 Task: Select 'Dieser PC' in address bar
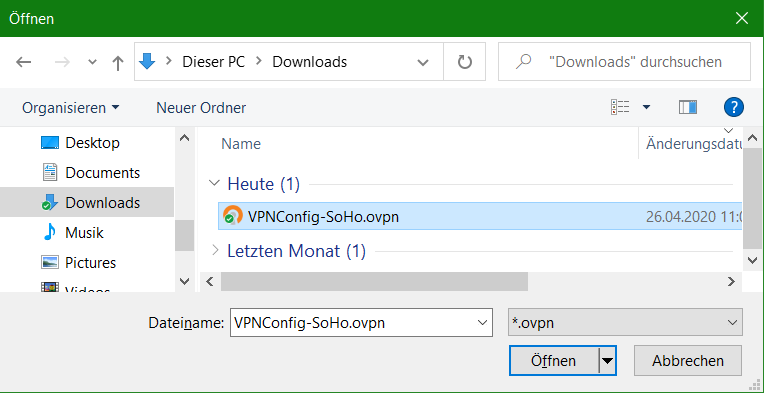pos(213,62)
